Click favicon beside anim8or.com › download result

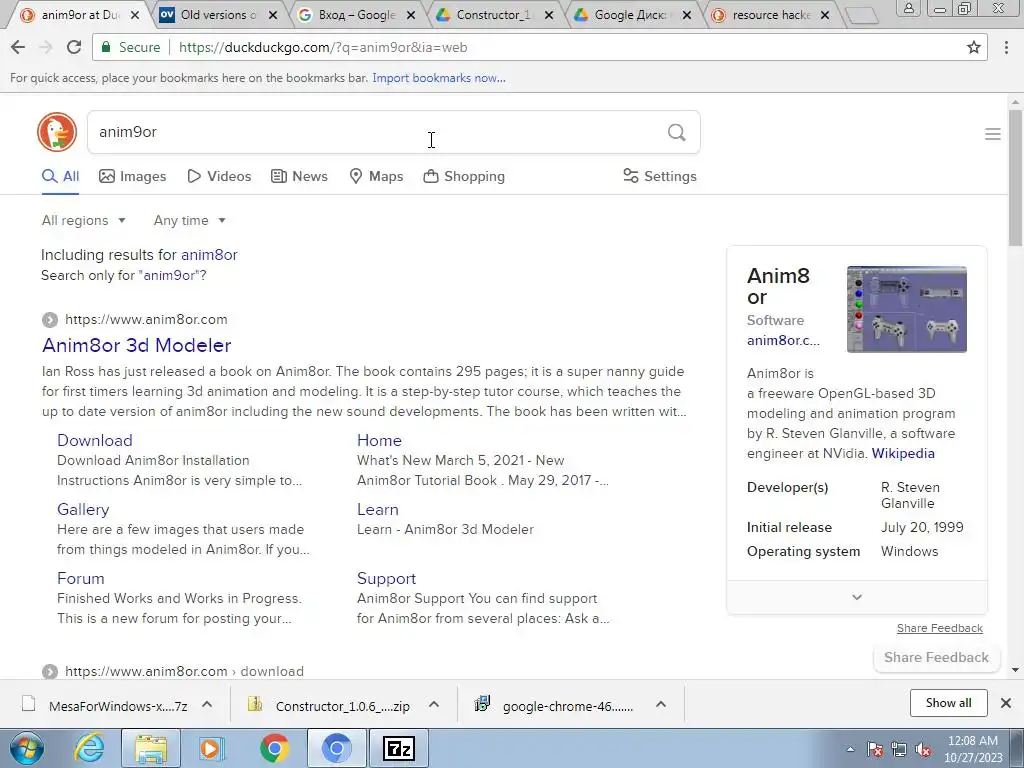[50, 671]
